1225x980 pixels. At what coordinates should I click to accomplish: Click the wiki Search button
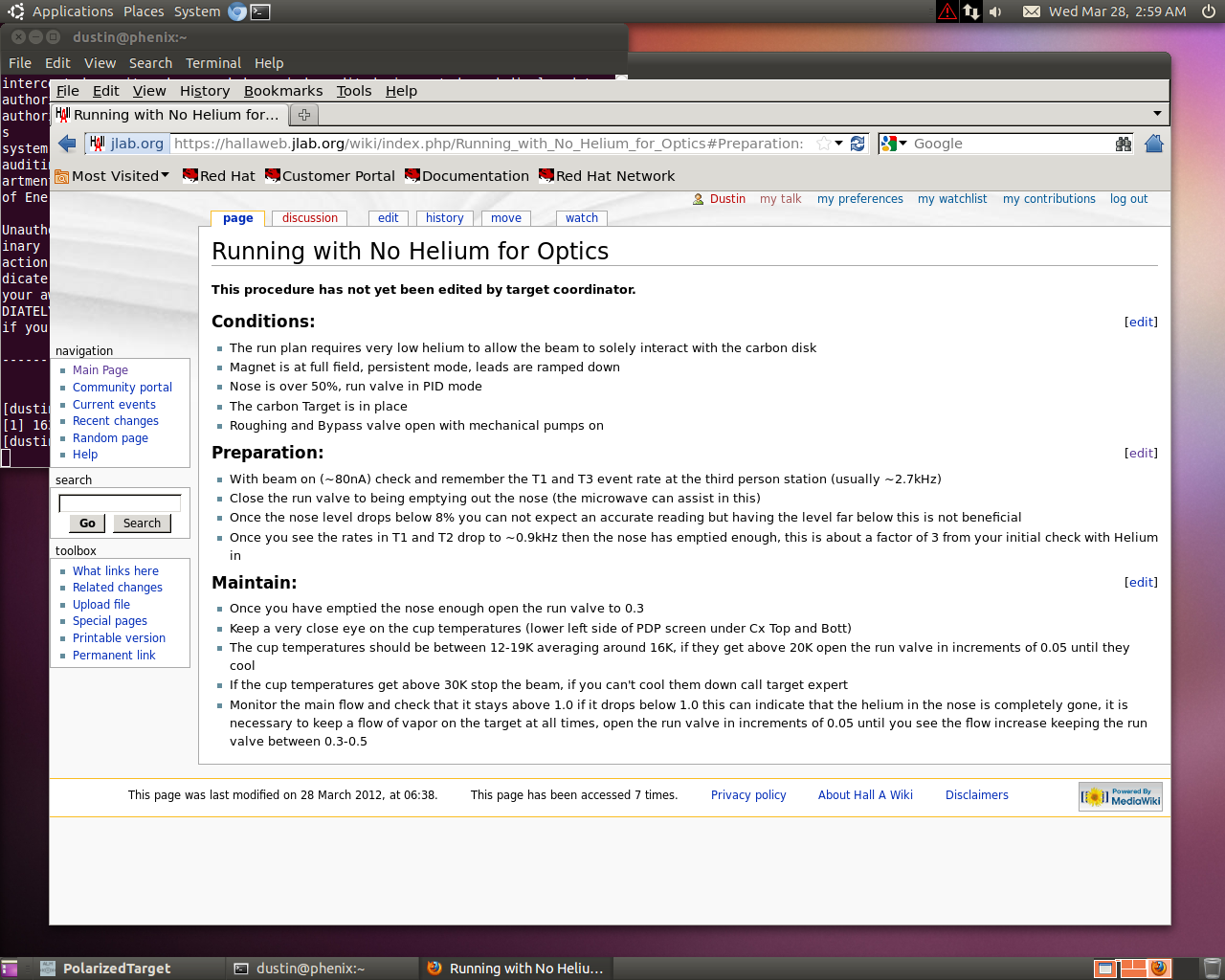(x=142, y=523)
